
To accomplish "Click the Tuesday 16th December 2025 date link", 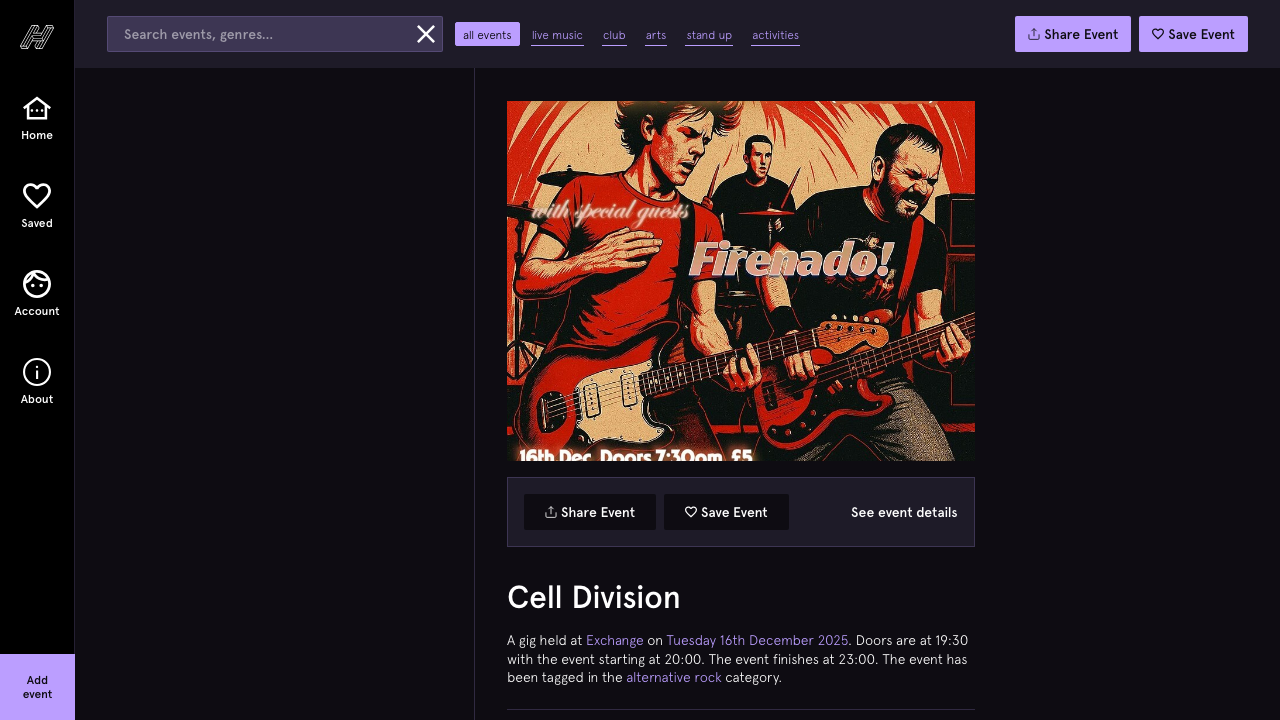I will click(757, 640).
